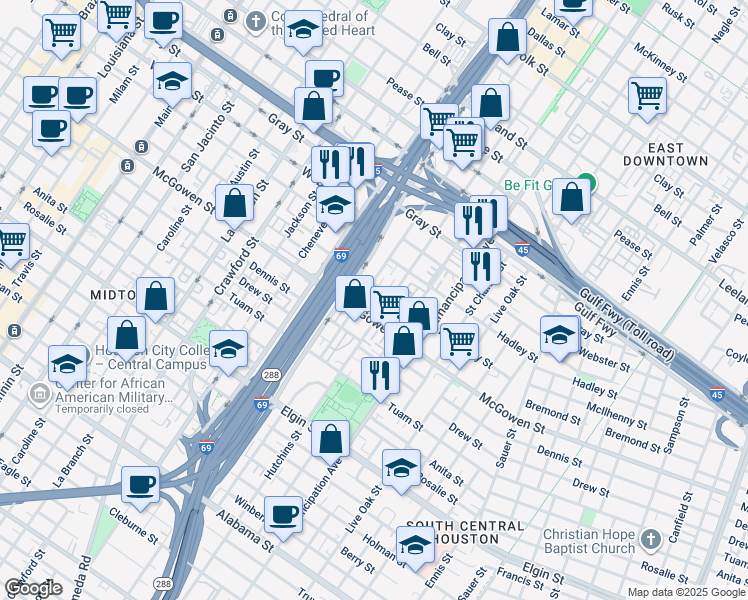Select the museum icon for African American Military
Image resolution: width=748 pixels, height=600 pixels.
coord(40,391)
